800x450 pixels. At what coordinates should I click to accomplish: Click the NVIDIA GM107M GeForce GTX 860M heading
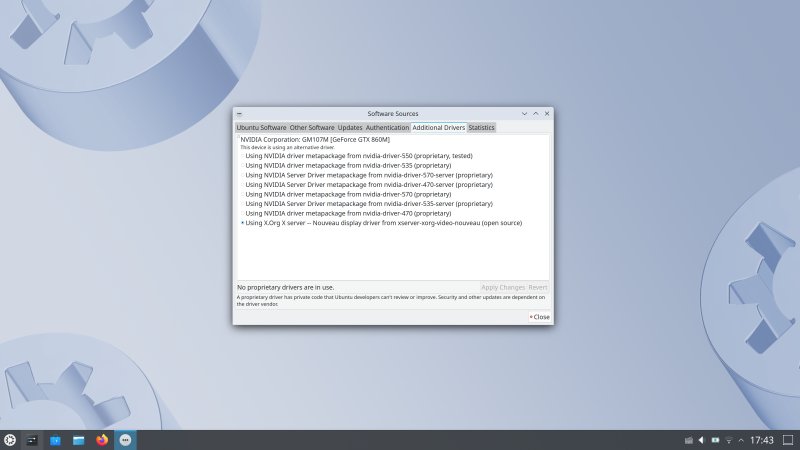(x=315, y=139)
